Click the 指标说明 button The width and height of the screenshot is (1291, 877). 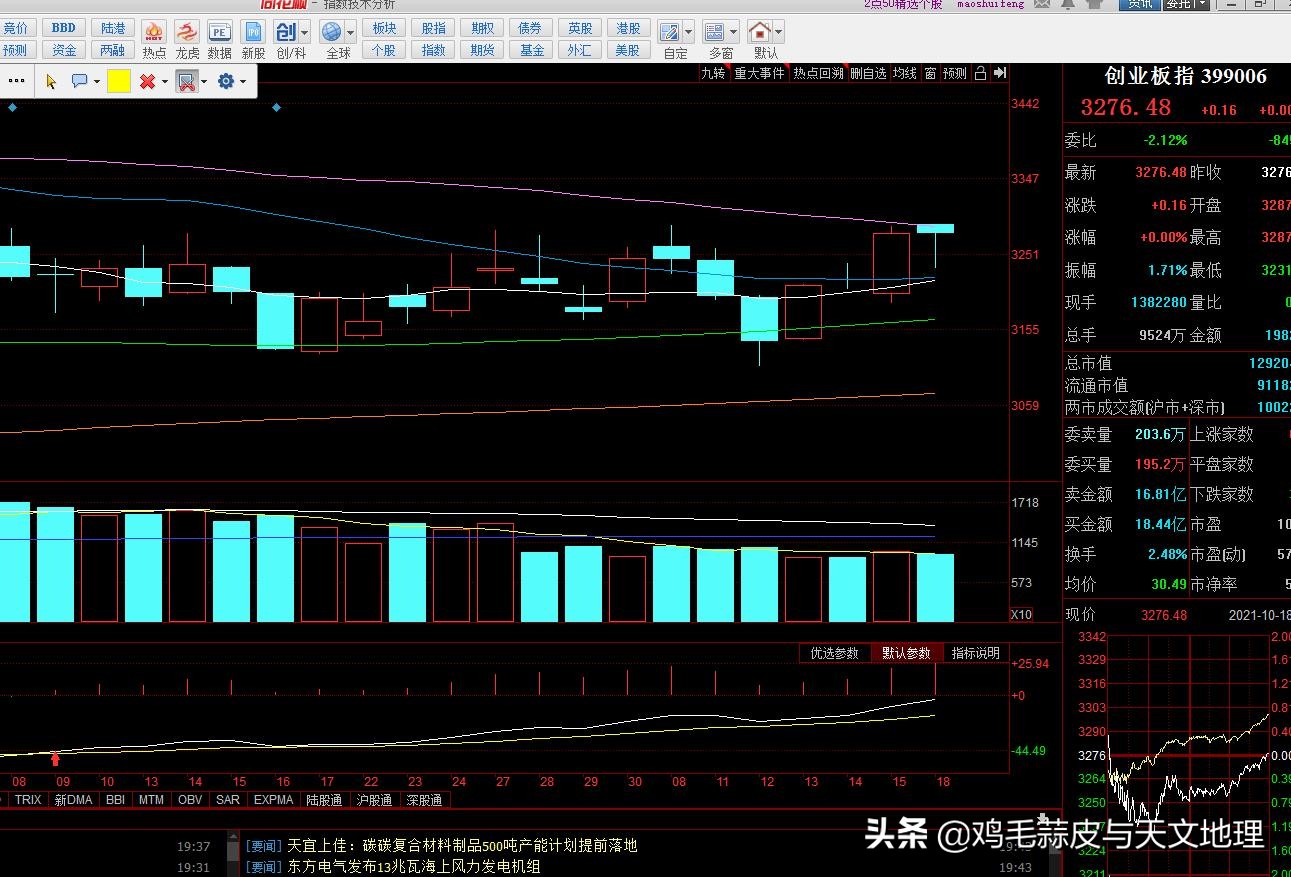(x=975, y=653)
